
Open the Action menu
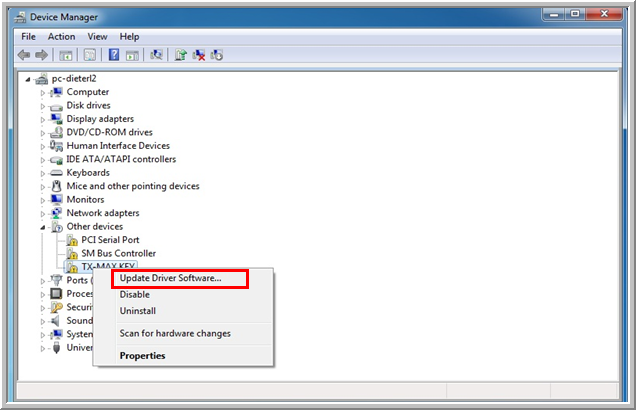coord(61,37)
